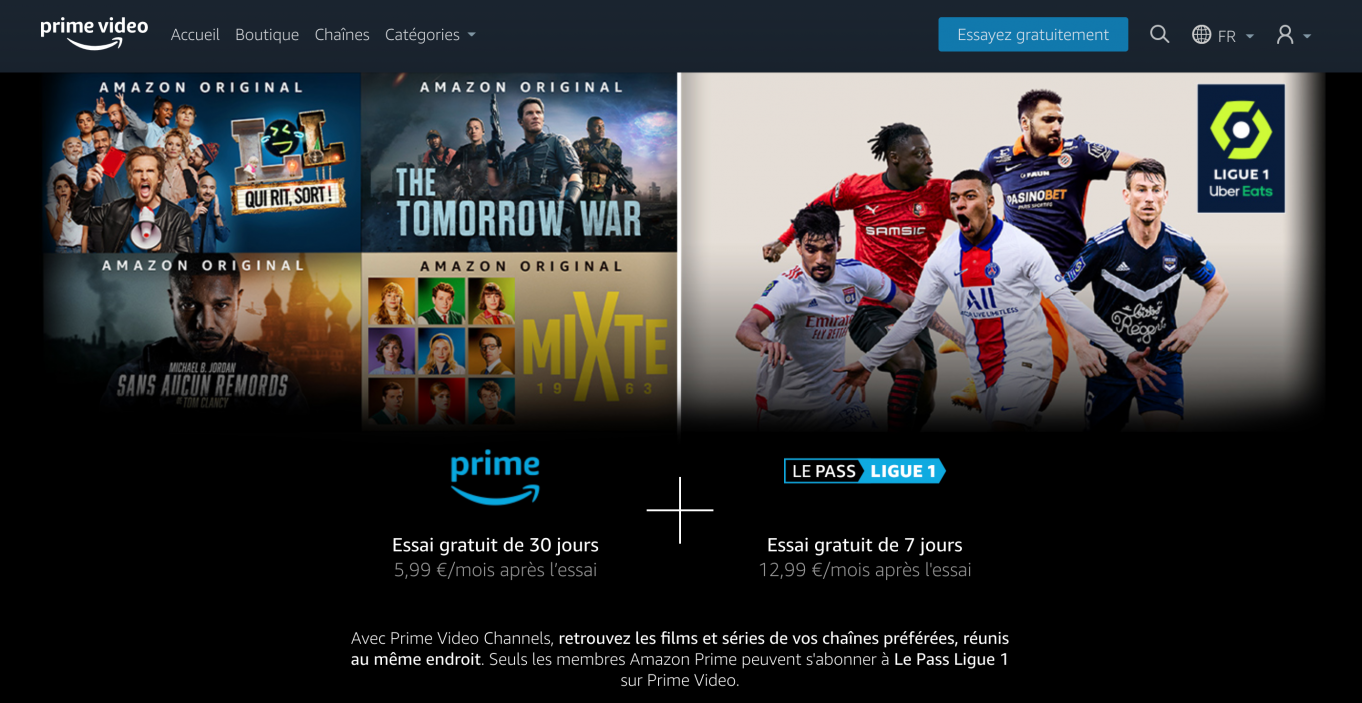
Task: Select The Tomorrow War poster
Action: (x=519, y=162)
